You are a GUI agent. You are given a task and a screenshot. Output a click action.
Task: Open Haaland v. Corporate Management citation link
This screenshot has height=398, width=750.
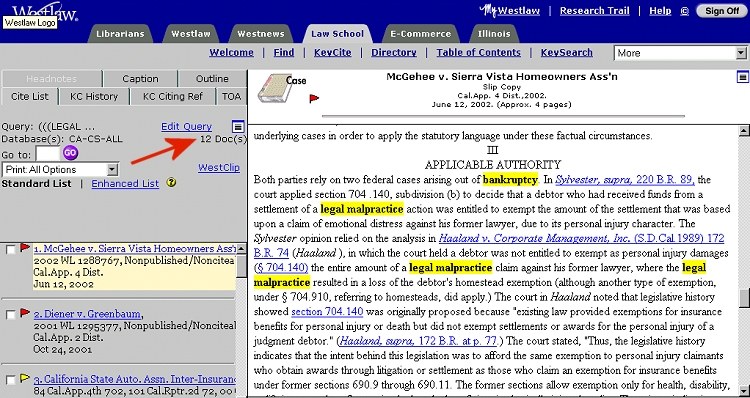[x=582, y=238]
